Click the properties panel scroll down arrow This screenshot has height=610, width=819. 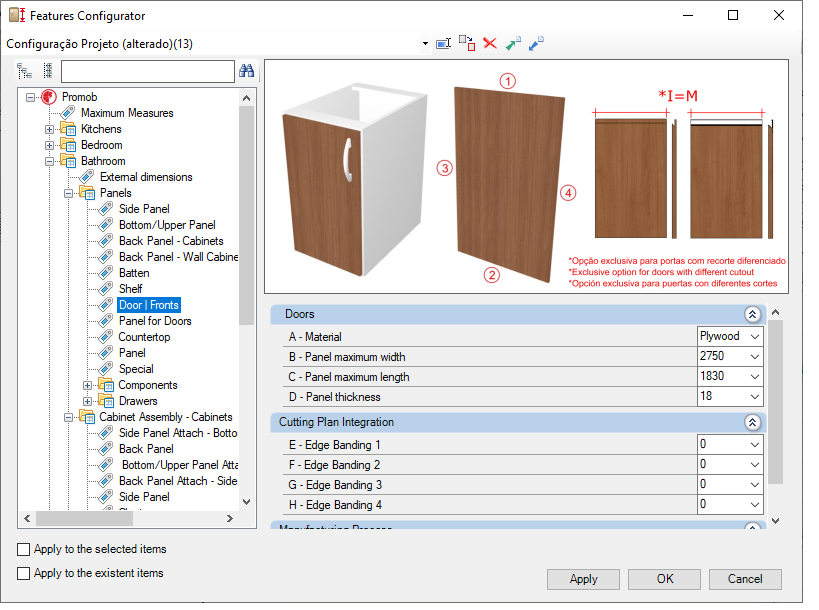776,521
